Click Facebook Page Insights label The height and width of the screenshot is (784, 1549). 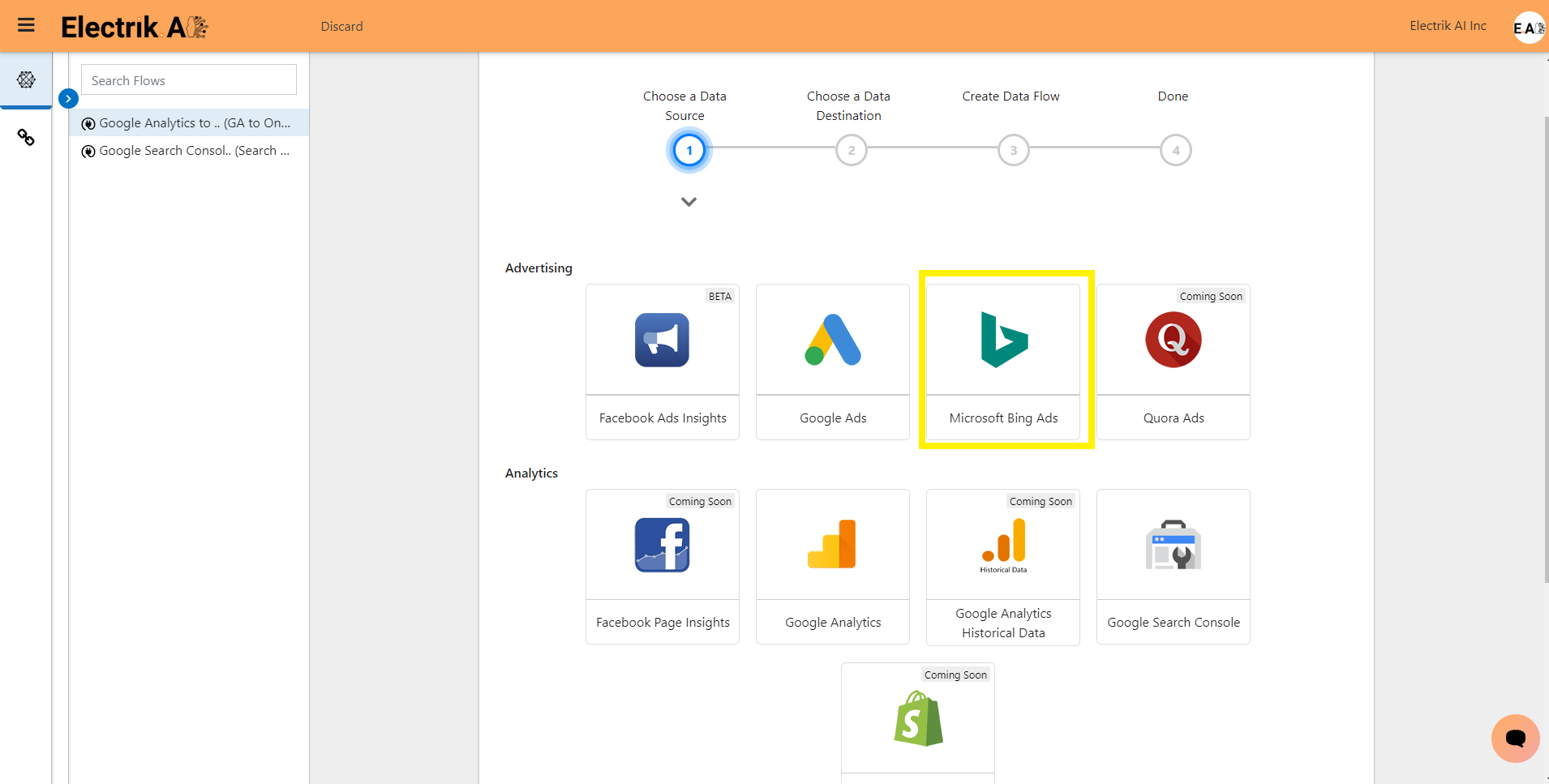tap(663, 623)
